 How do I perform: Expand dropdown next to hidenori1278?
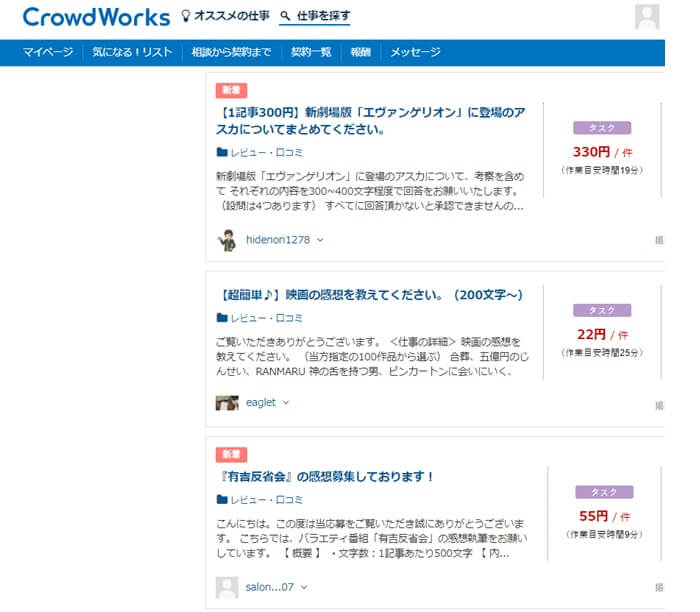pos(320,240)
